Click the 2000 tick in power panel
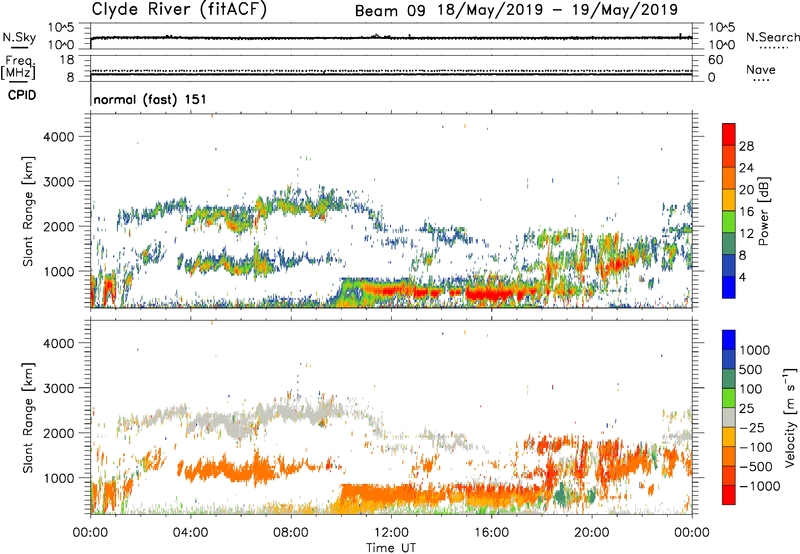 click(59, 226)
